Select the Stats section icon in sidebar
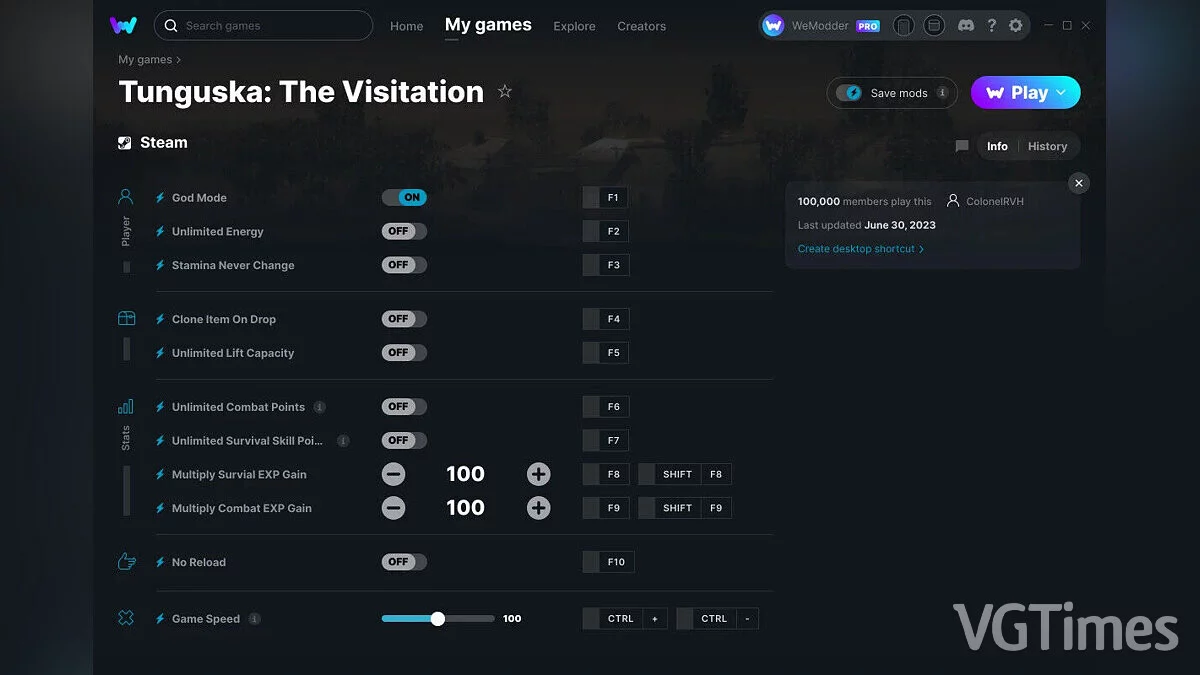 click(125, 407)
